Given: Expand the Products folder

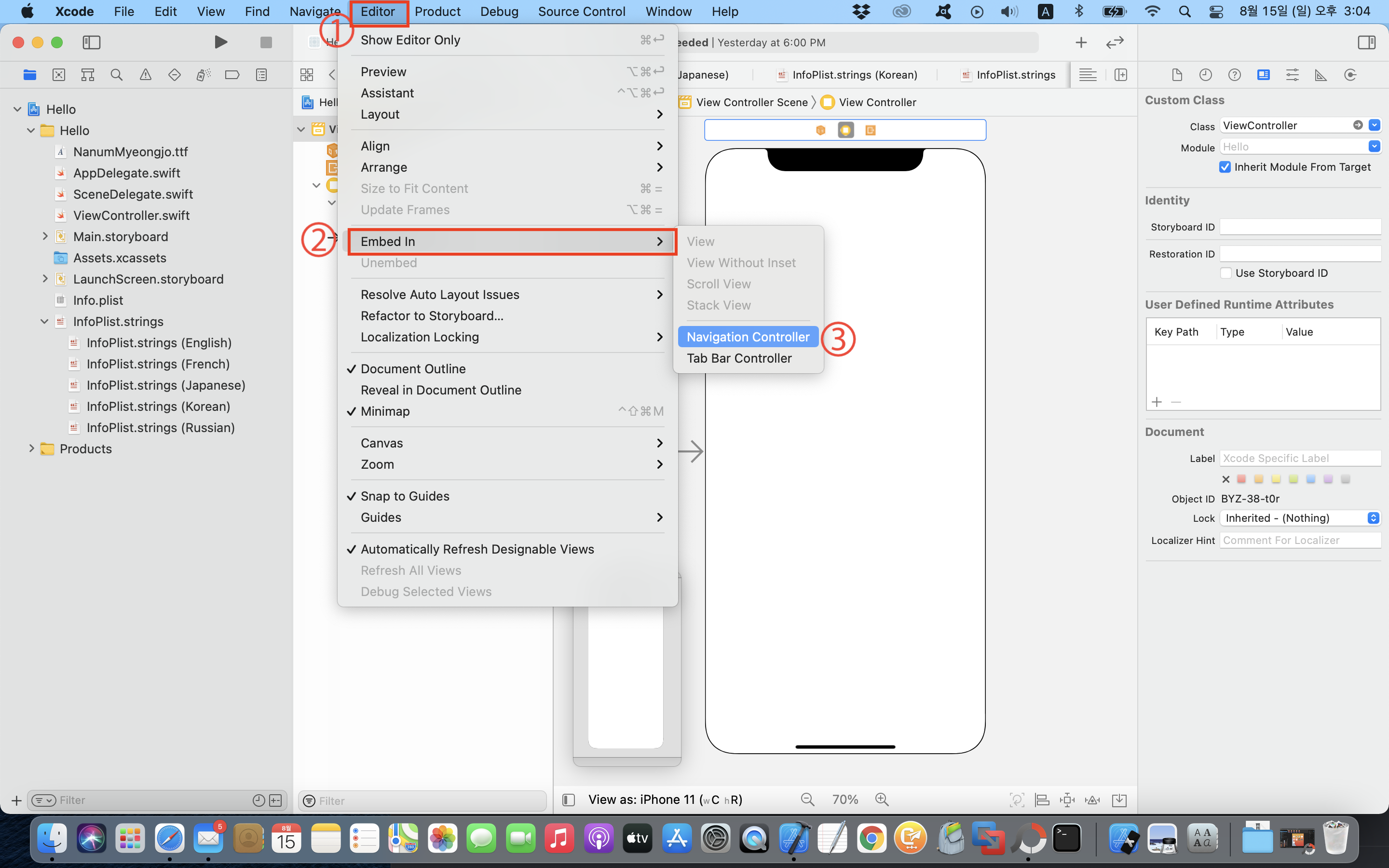Looking at the screenshot, I should tap(31, 449).
